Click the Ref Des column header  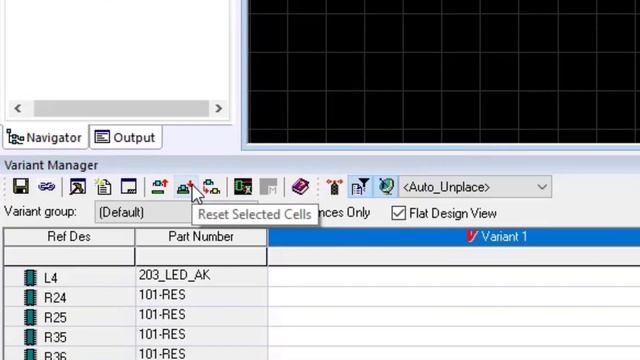69,237
